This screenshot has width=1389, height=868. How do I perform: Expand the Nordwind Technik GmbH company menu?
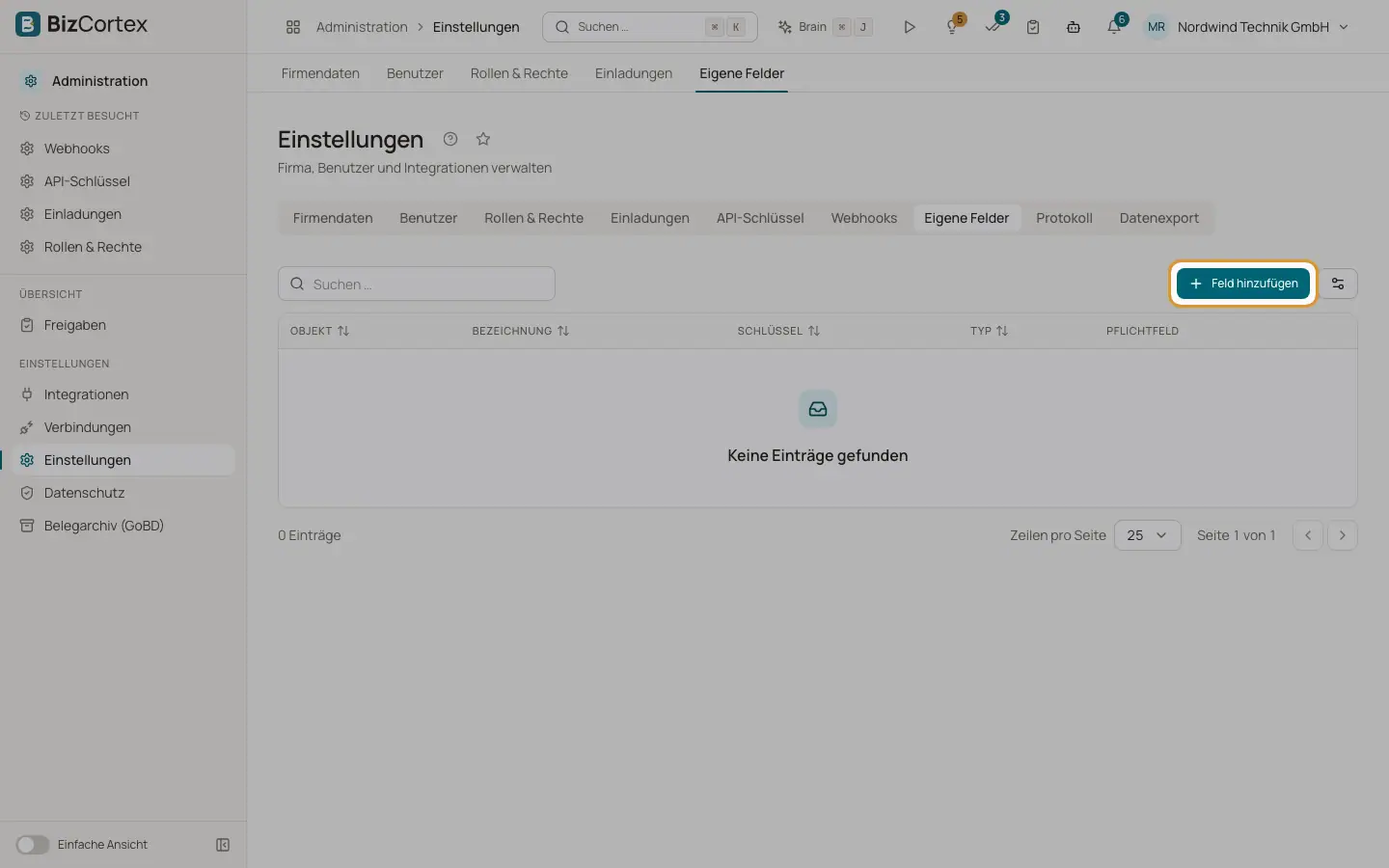1263,27
